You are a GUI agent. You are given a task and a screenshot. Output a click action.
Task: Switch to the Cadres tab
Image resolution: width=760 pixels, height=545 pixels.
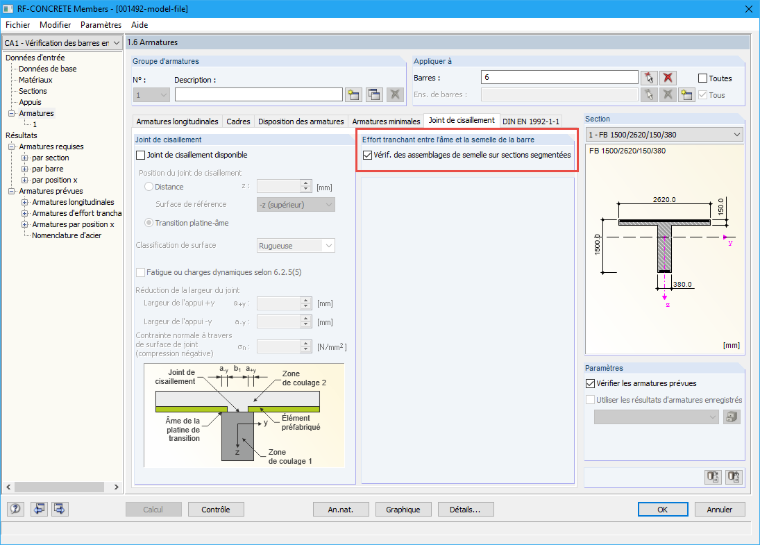[238, 121]
